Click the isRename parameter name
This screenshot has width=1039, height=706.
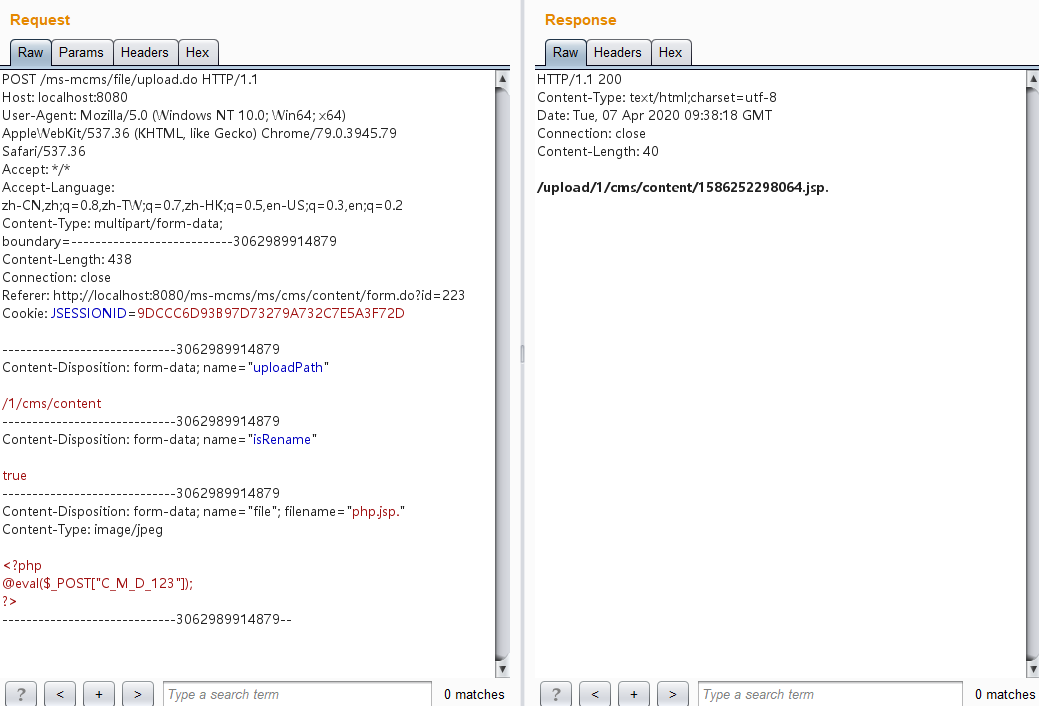point(282,440)
